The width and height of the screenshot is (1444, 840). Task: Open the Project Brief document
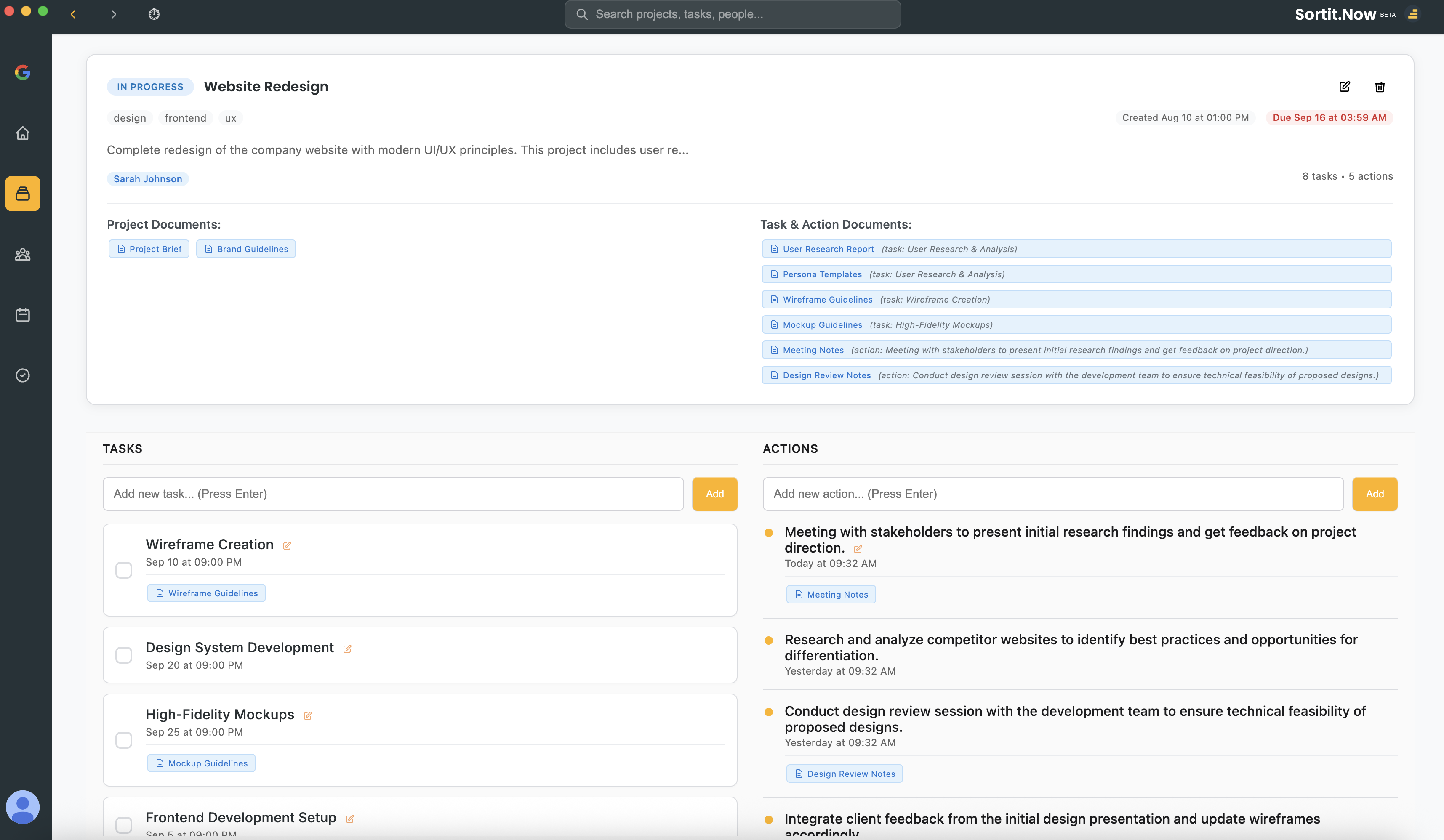click(149, 249)
